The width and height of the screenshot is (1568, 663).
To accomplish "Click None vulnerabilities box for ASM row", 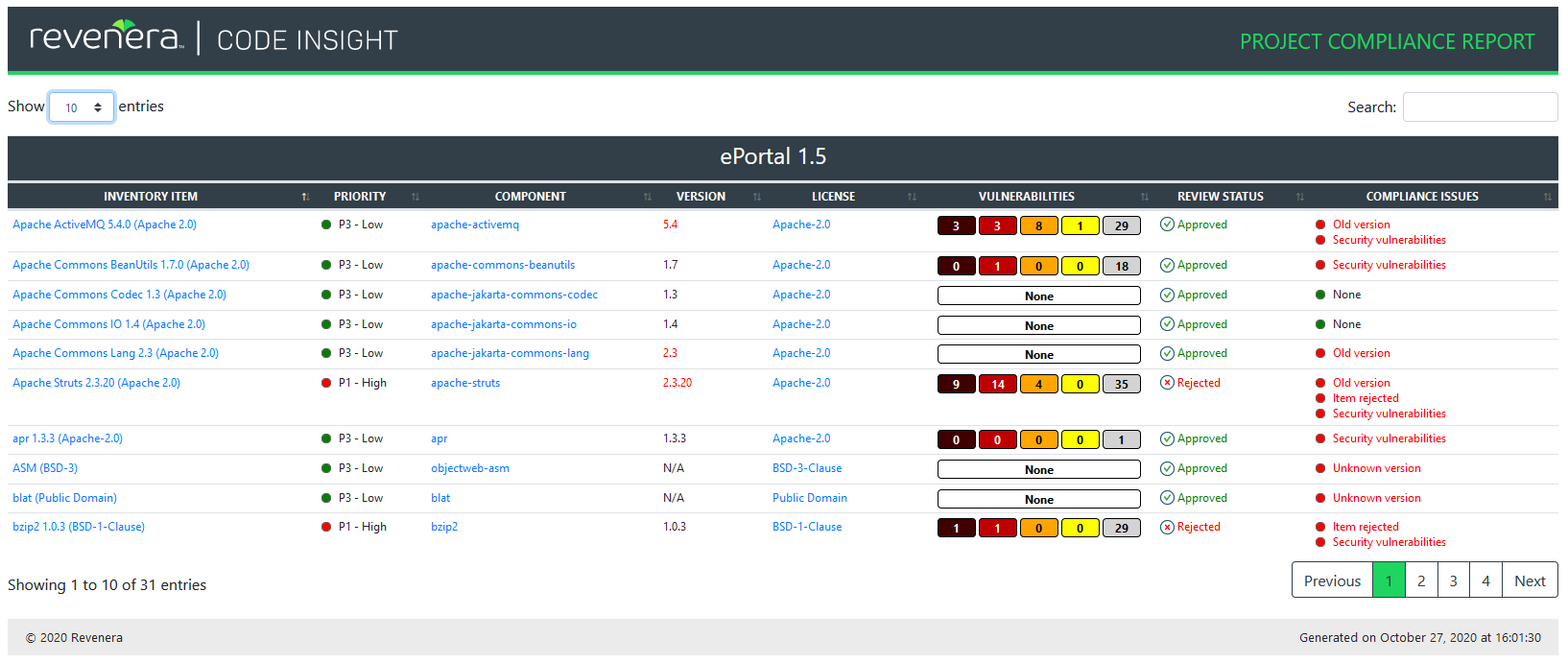I will tap(1039, 470).
